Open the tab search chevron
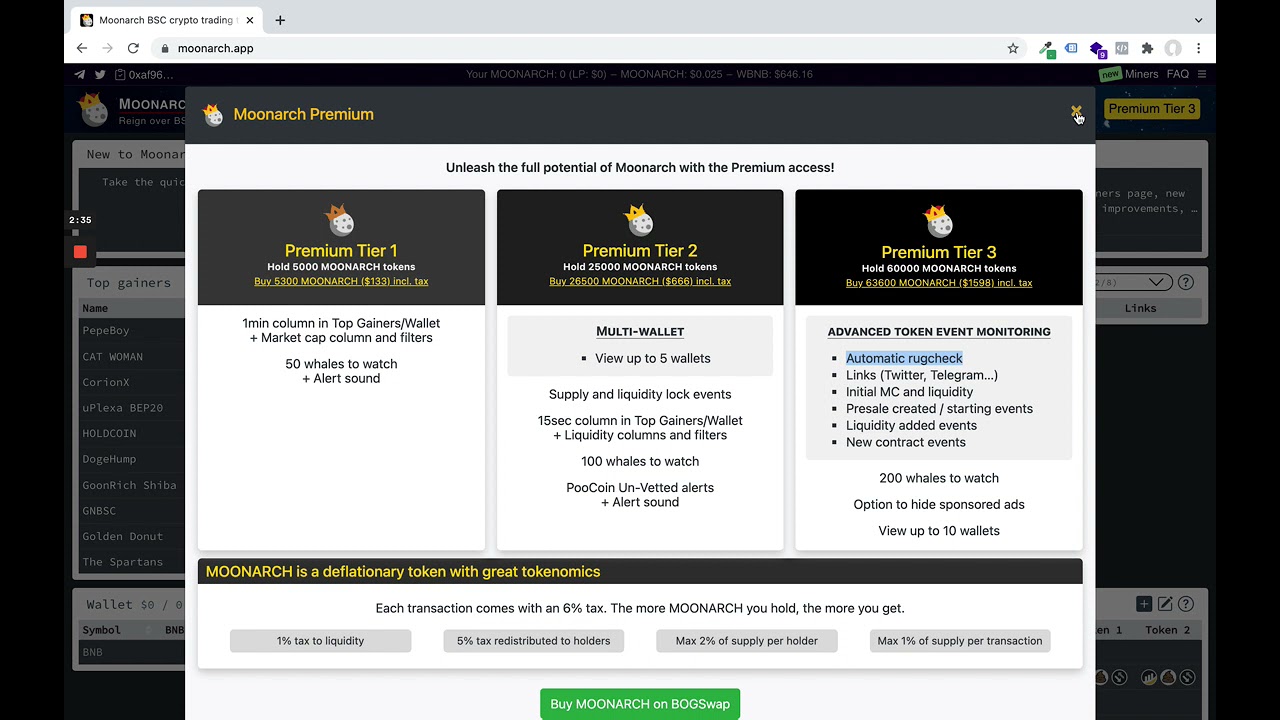This screenshot has height=720, width=1280. [x=1198, y=20]
